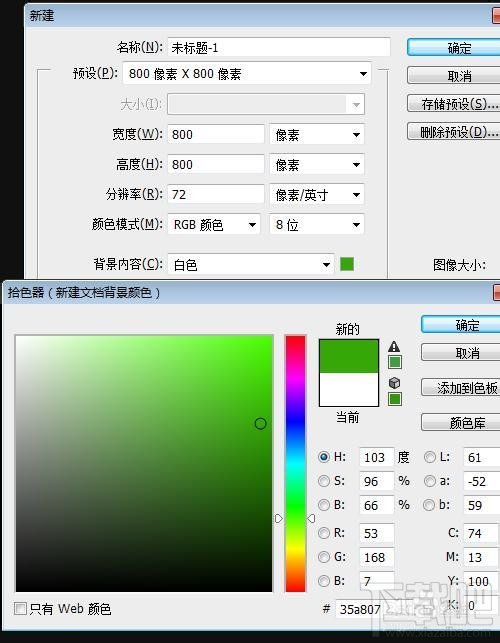Viewport: 500px width, 643px height.
Task: Click the 高度 height input field
Action: point(216,164)
